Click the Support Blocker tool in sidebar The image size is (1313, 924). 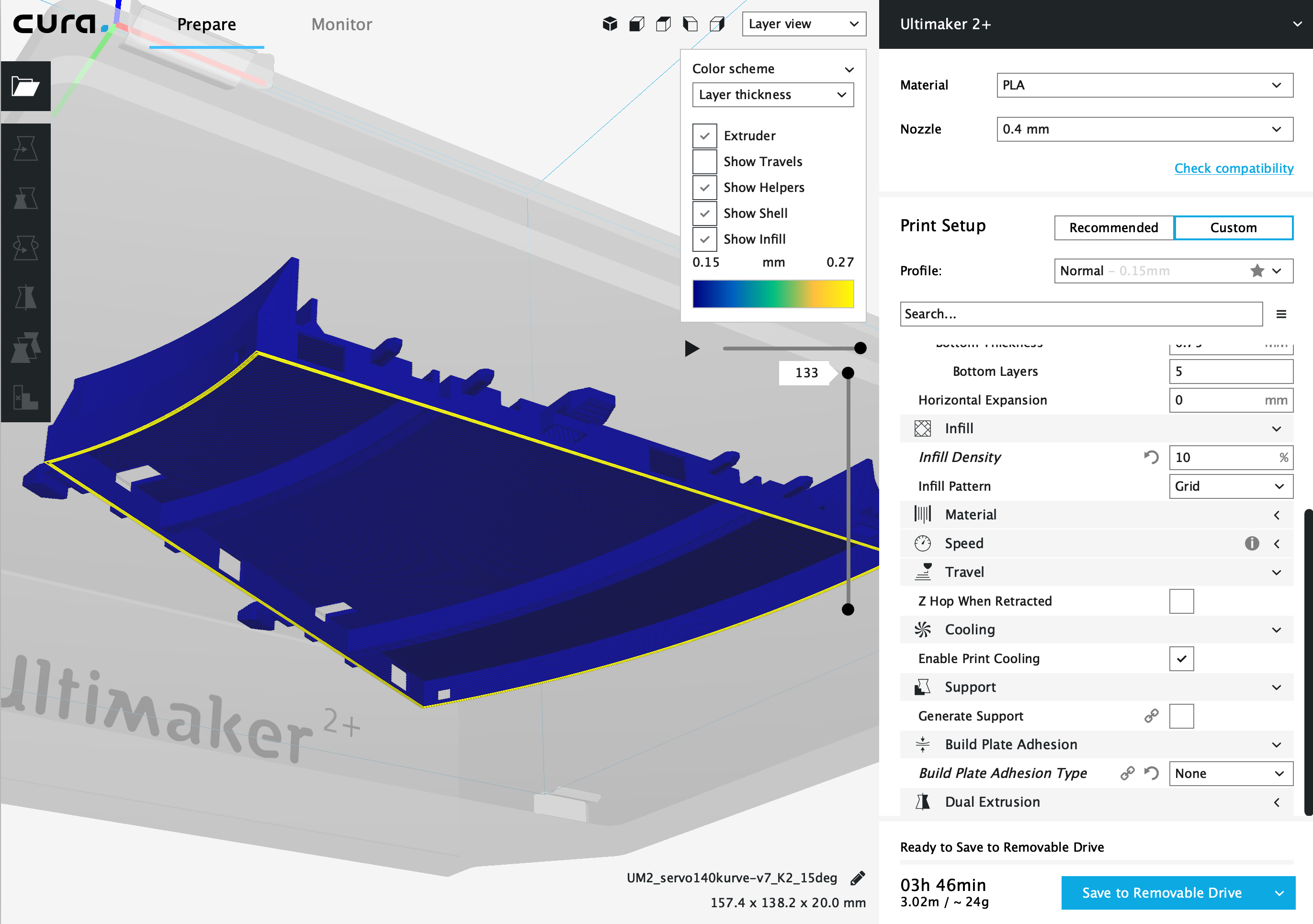coord(25,396)
